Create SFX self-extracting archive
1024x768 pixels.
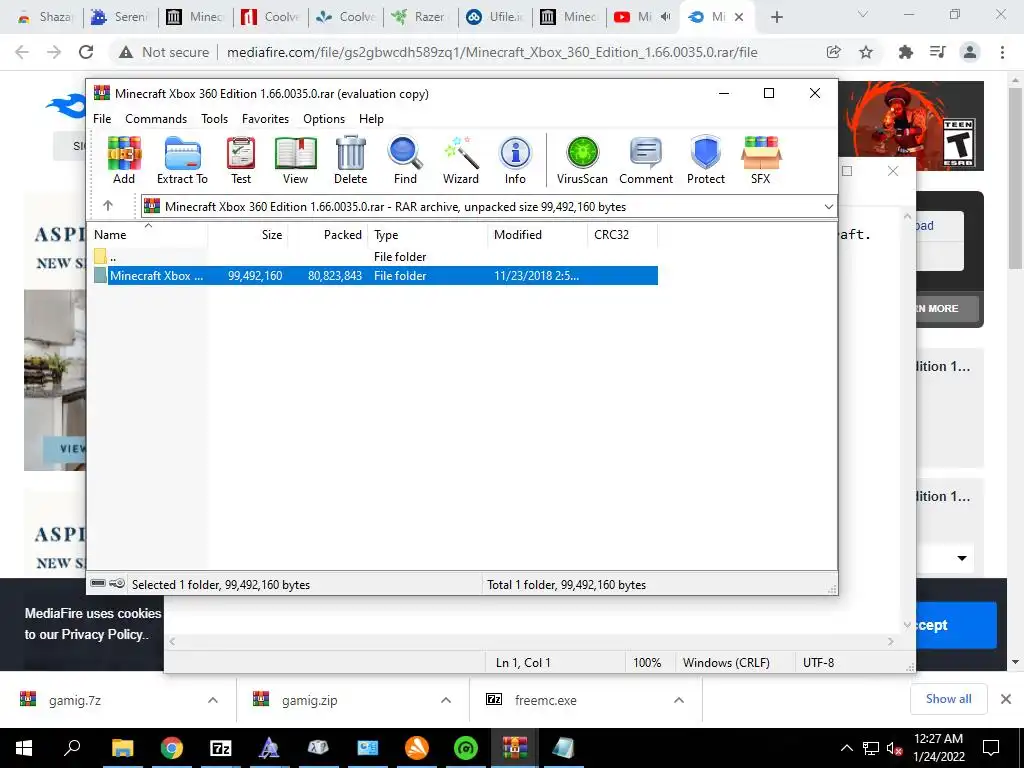[760, 160]
